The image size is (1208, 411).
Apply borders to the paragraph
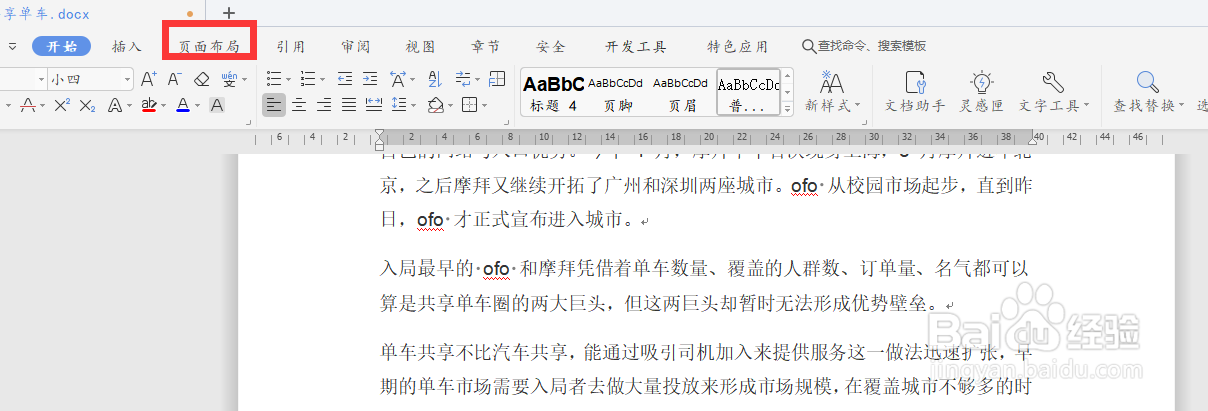469,105
